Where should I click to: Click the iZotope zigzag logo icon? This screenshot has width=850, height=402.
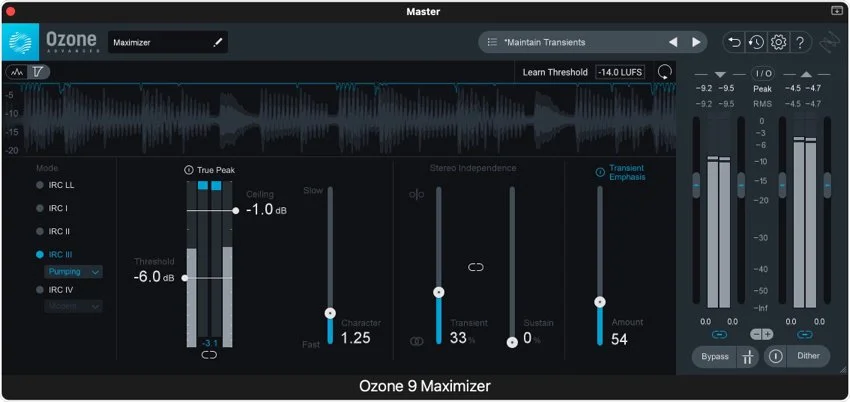pos(829,42)
